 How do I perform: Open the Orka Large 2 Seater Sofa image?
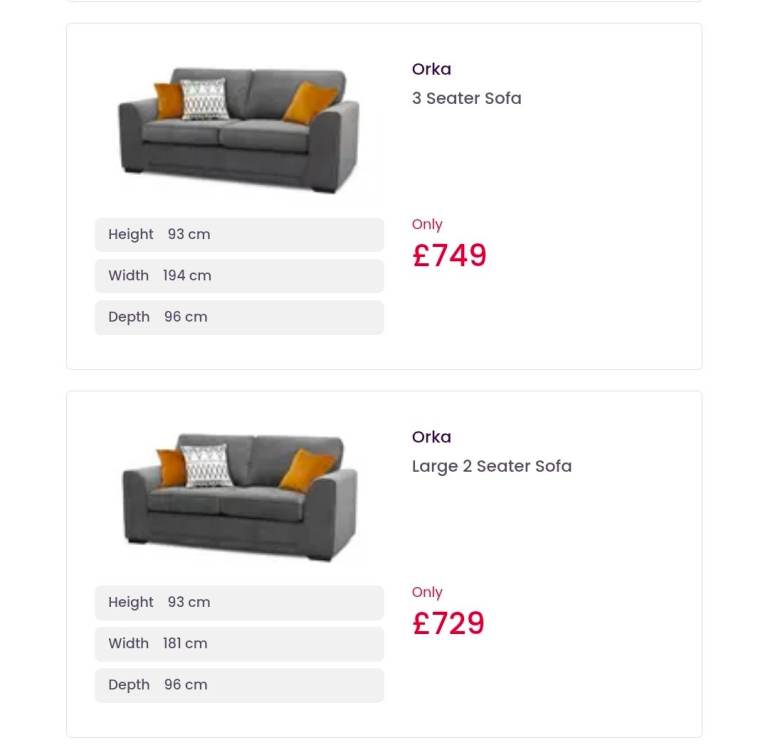click(x=239, y=495)
